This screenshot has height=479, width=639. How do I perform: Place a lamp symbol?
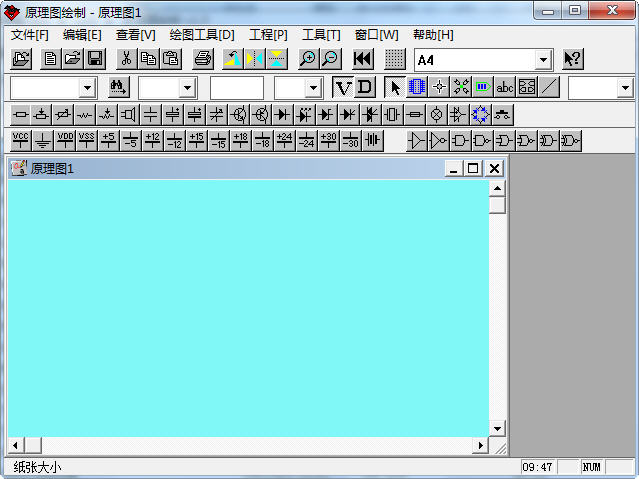(436, 115)
